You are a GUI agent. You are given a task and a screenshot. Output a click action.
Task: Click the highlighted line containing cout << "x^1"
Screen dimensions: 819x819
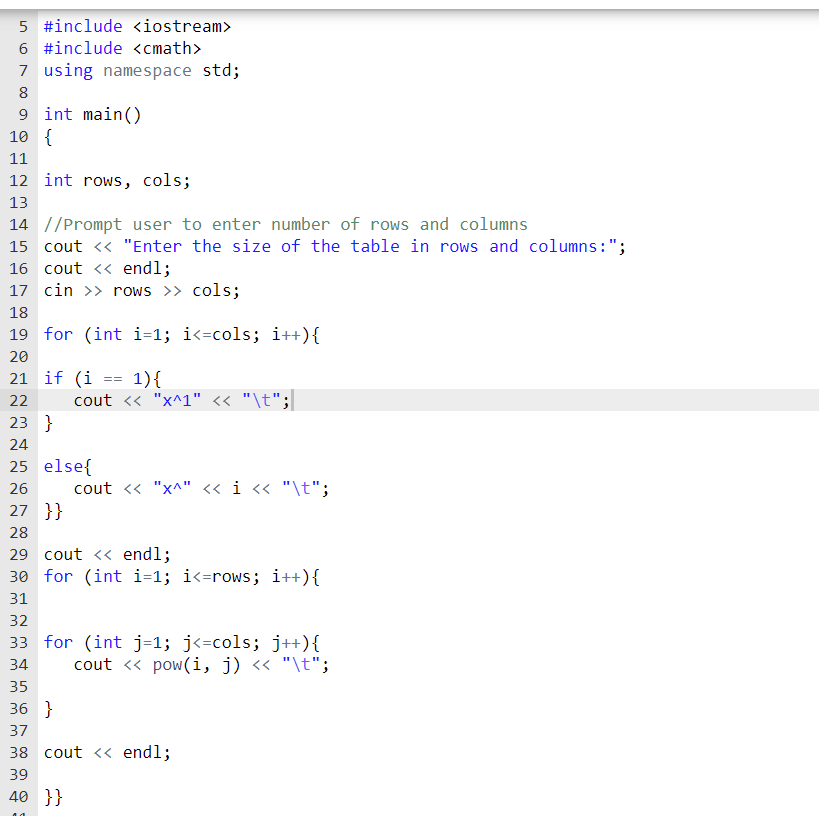tap(180, 400)
